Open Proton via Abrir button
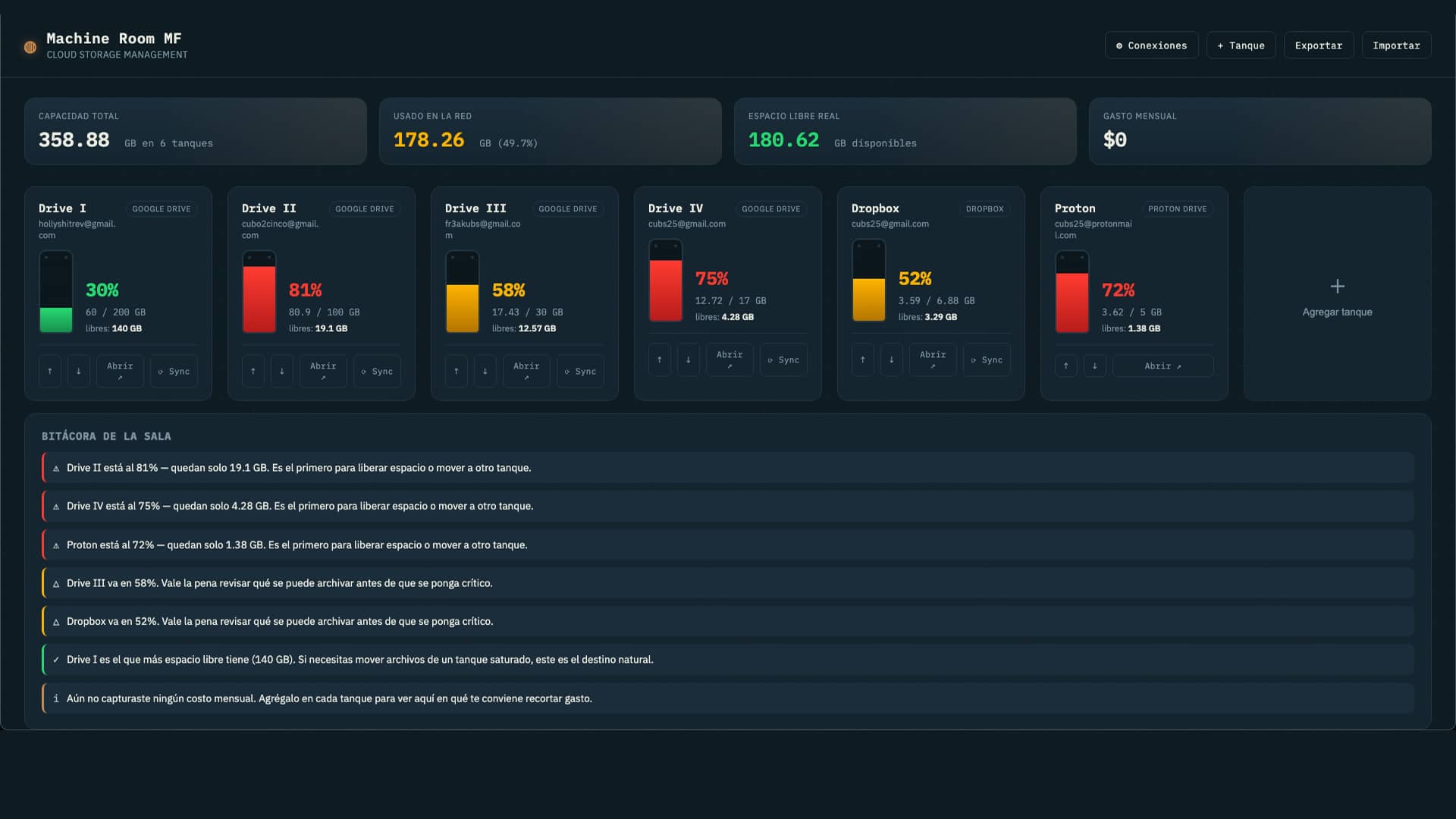Screen dimensions: 1456x819 (x=1163, y=366)
